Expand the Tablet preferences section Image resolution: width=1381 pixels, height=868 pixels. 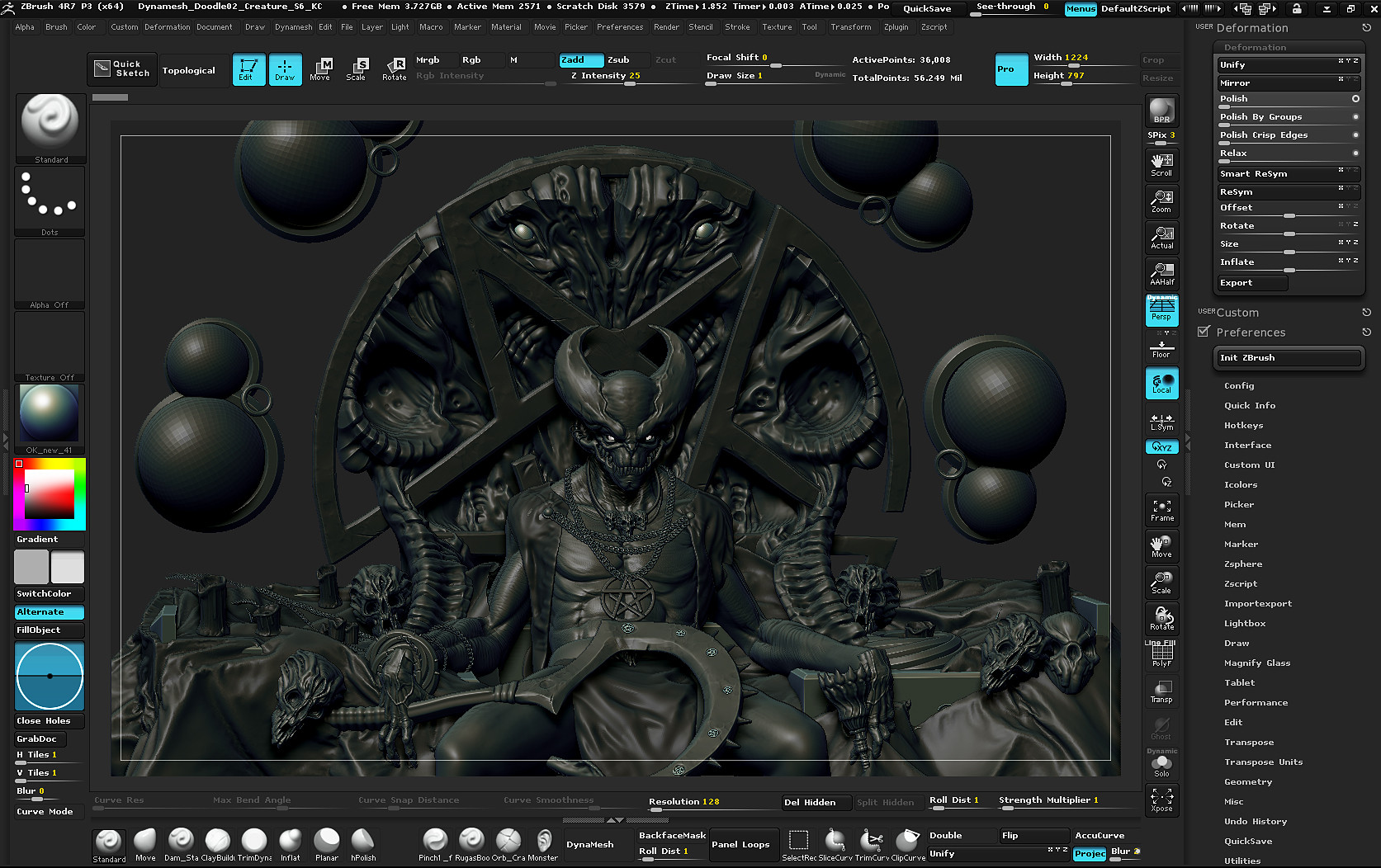pos(1239,683)
